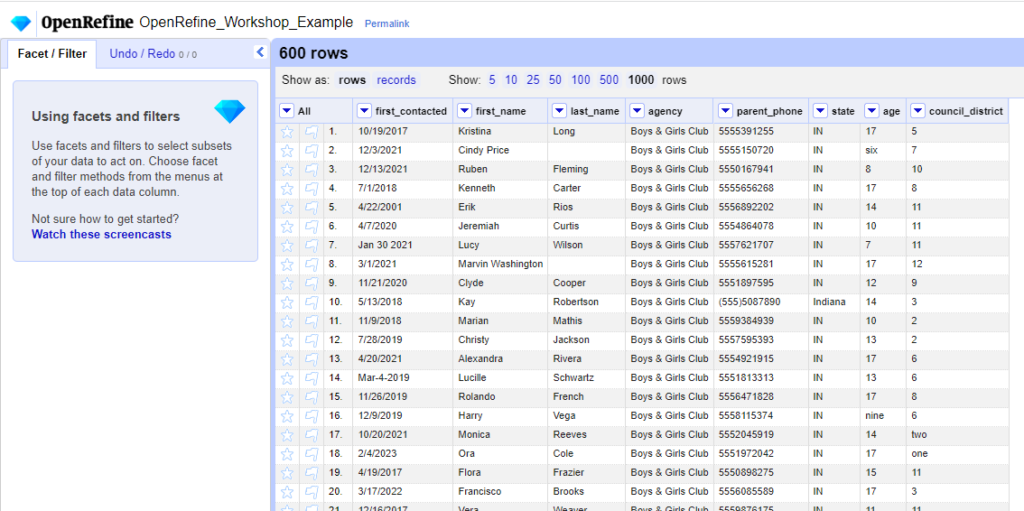Viewport: 1024px width, 511px height.
Task: Open the Watch these screencasts link
Action: 101,235
